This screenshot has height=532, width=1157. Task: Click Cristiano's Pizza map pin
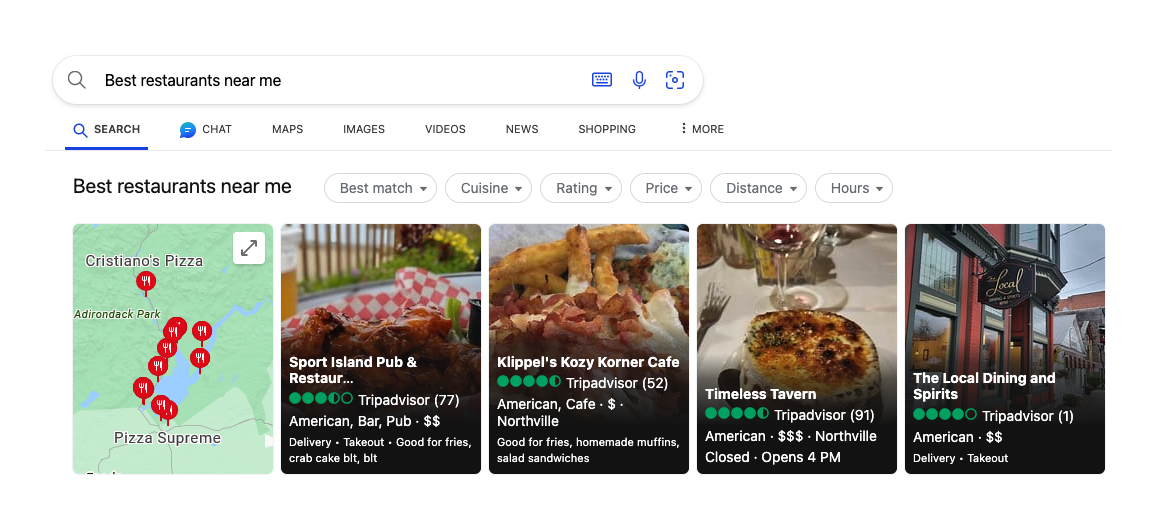(145, 283)
